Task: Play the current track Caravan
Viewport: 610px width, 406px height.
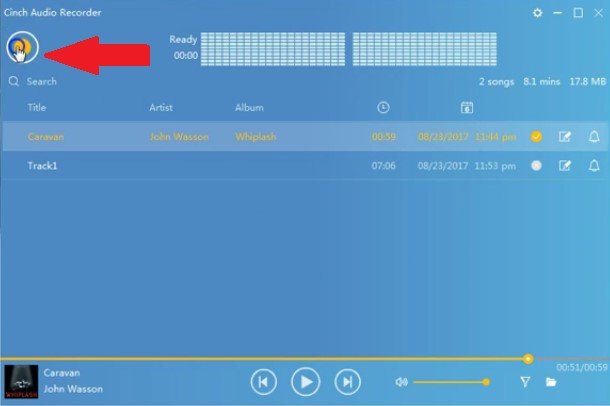Action: (306, 382)
